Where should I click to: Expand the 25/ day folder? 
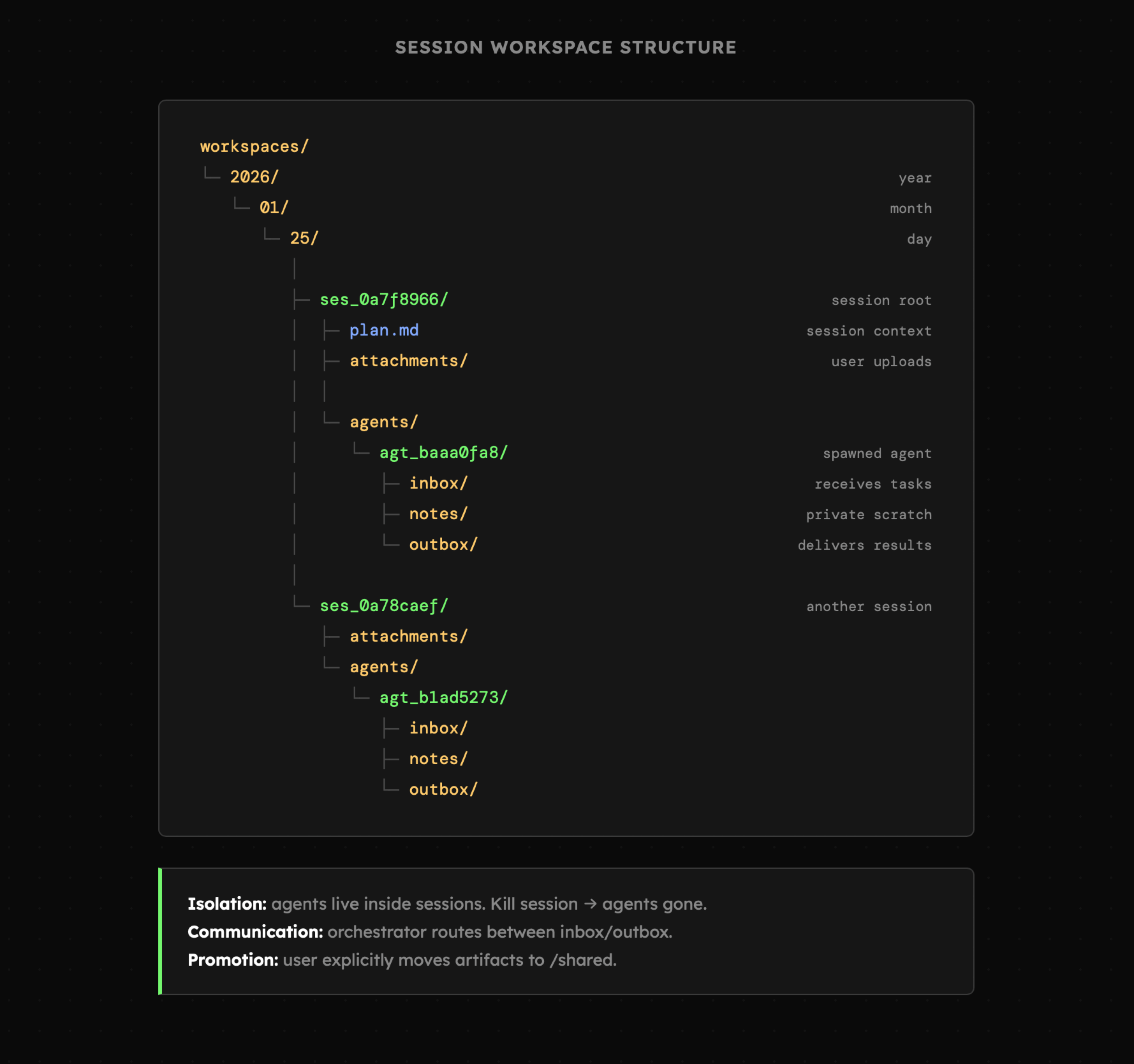coord(303,238)
